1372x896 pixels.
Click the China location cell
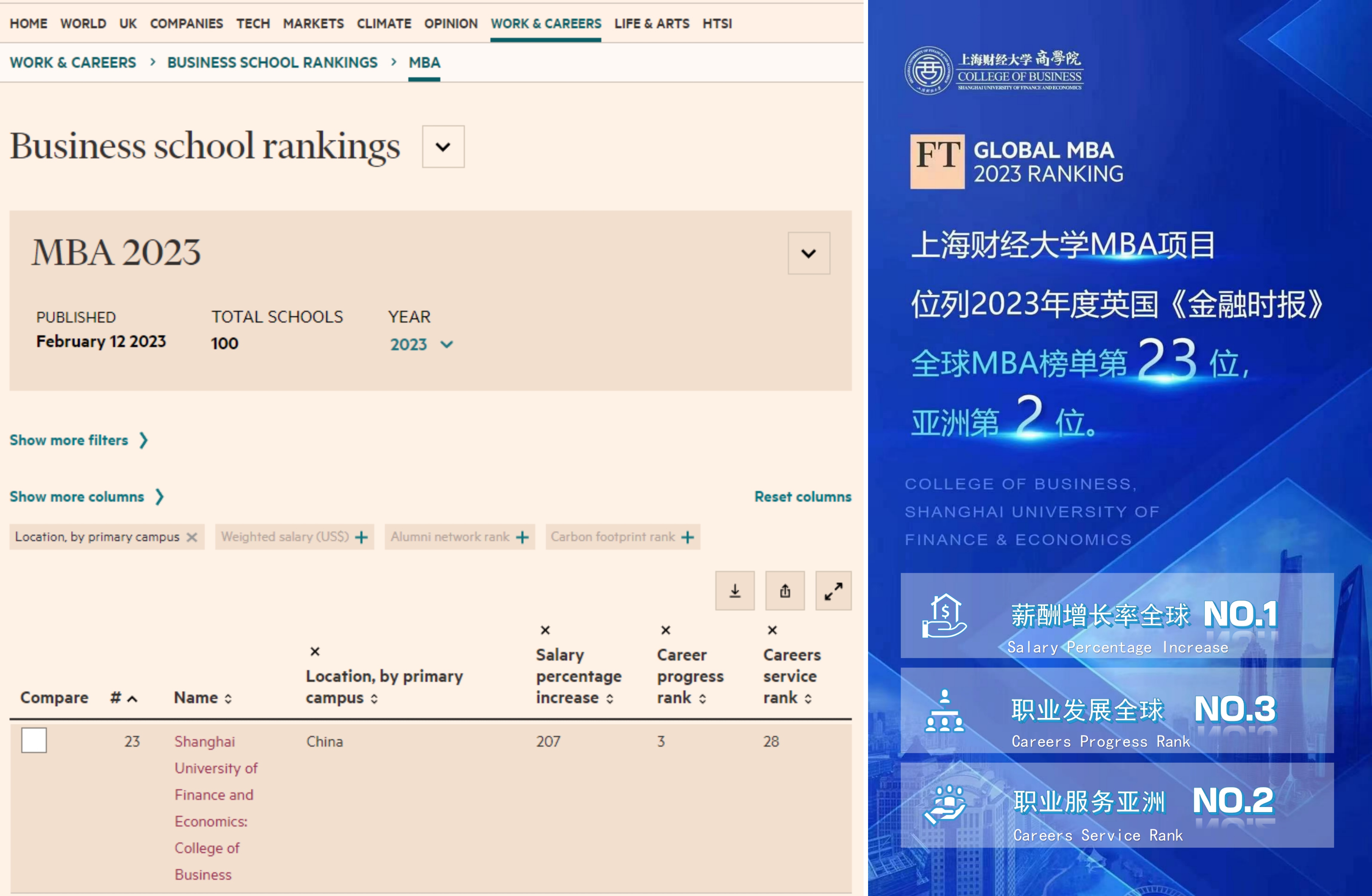coord(324,741)
